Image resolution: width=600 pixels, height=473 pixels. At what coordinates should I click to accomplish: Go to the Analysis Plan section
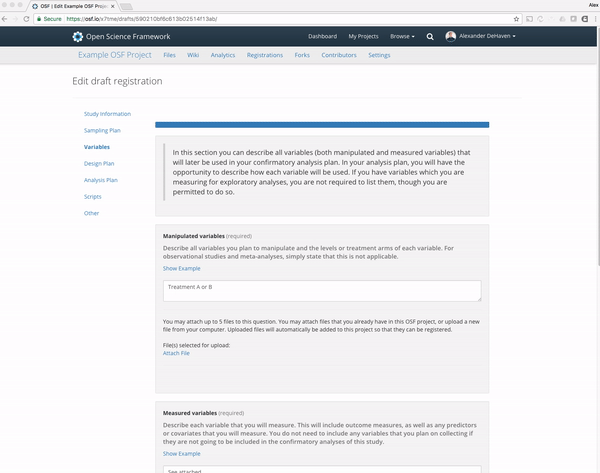tap(101, 180)
